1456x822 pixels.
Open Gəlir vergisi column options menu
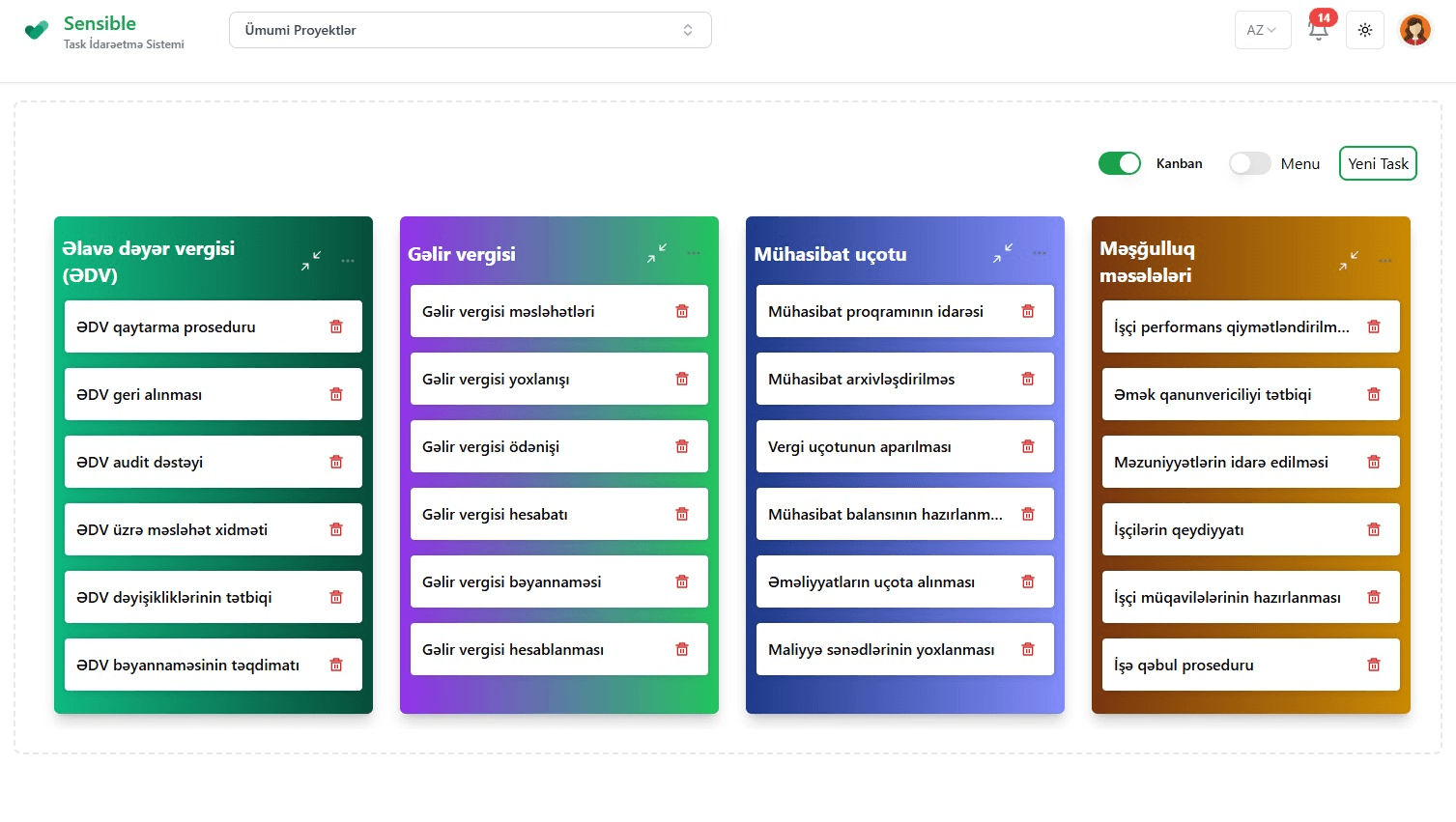pyautogui.click(x=694, y=253)
